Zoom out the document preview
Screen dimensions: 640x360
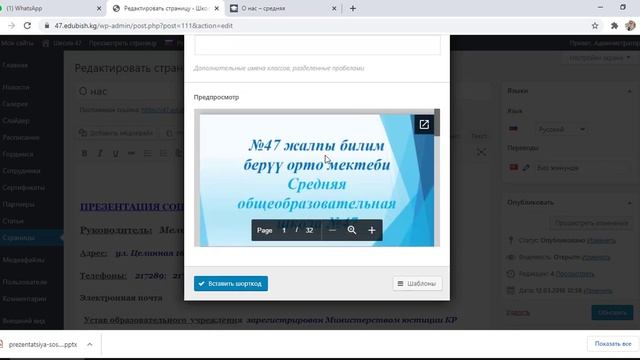pos(332,231)
